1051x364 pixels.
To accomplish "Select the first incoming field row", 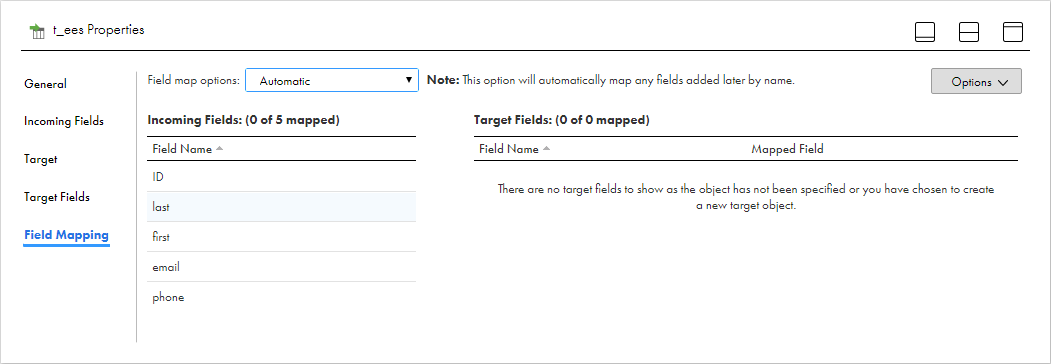I will 282,237.
